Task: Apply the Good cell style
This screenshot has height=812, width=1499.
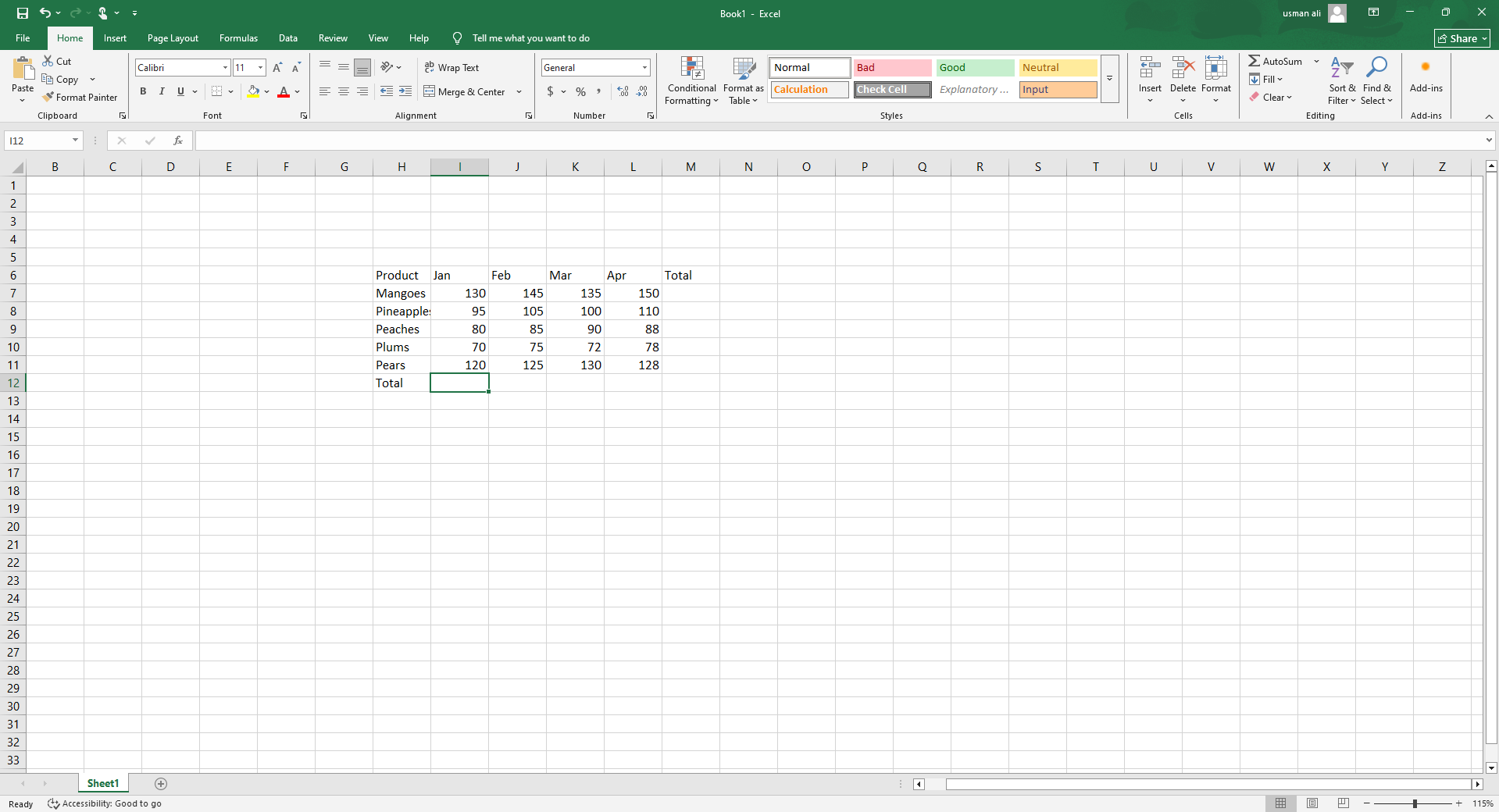Action: point(975,68)
